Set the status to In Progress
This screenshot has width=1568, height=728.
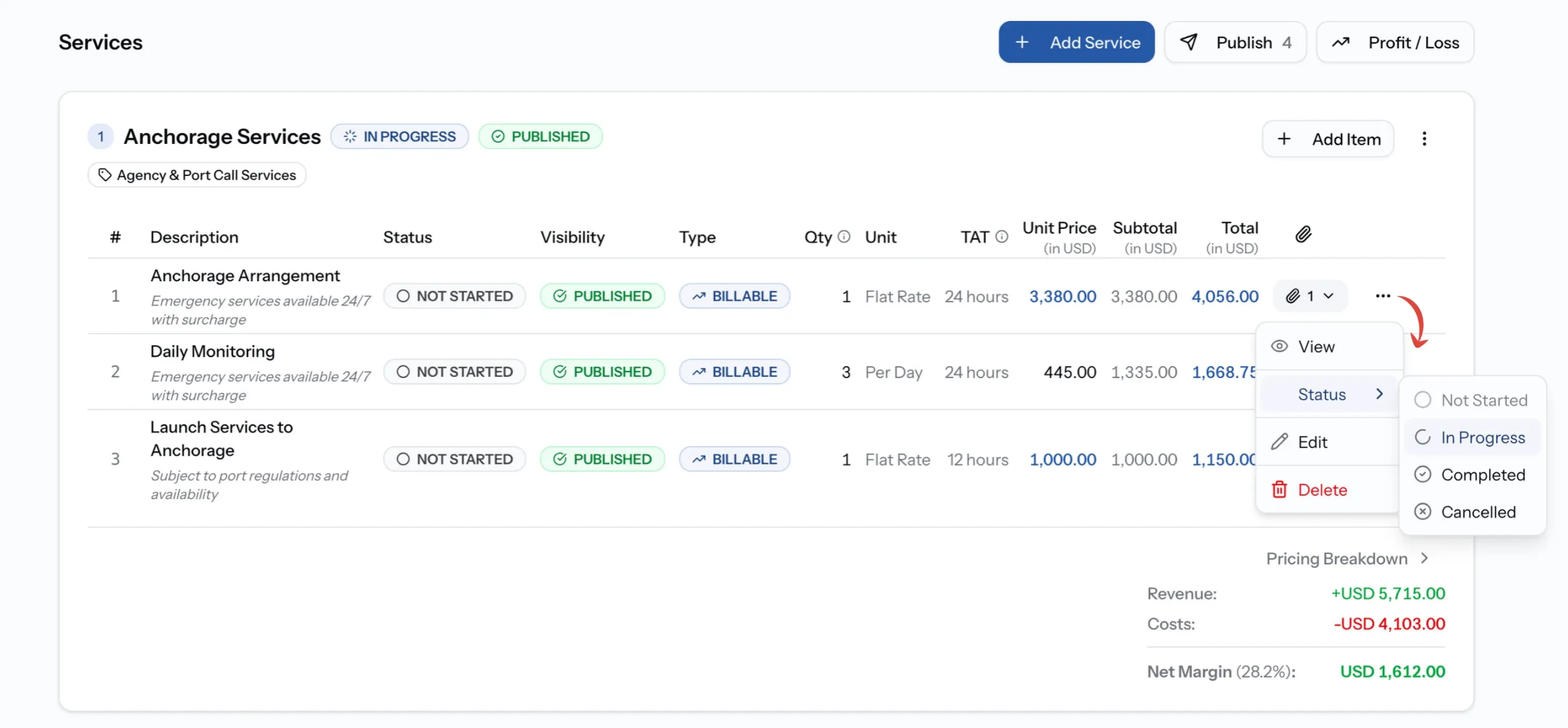coord(1472,437)
